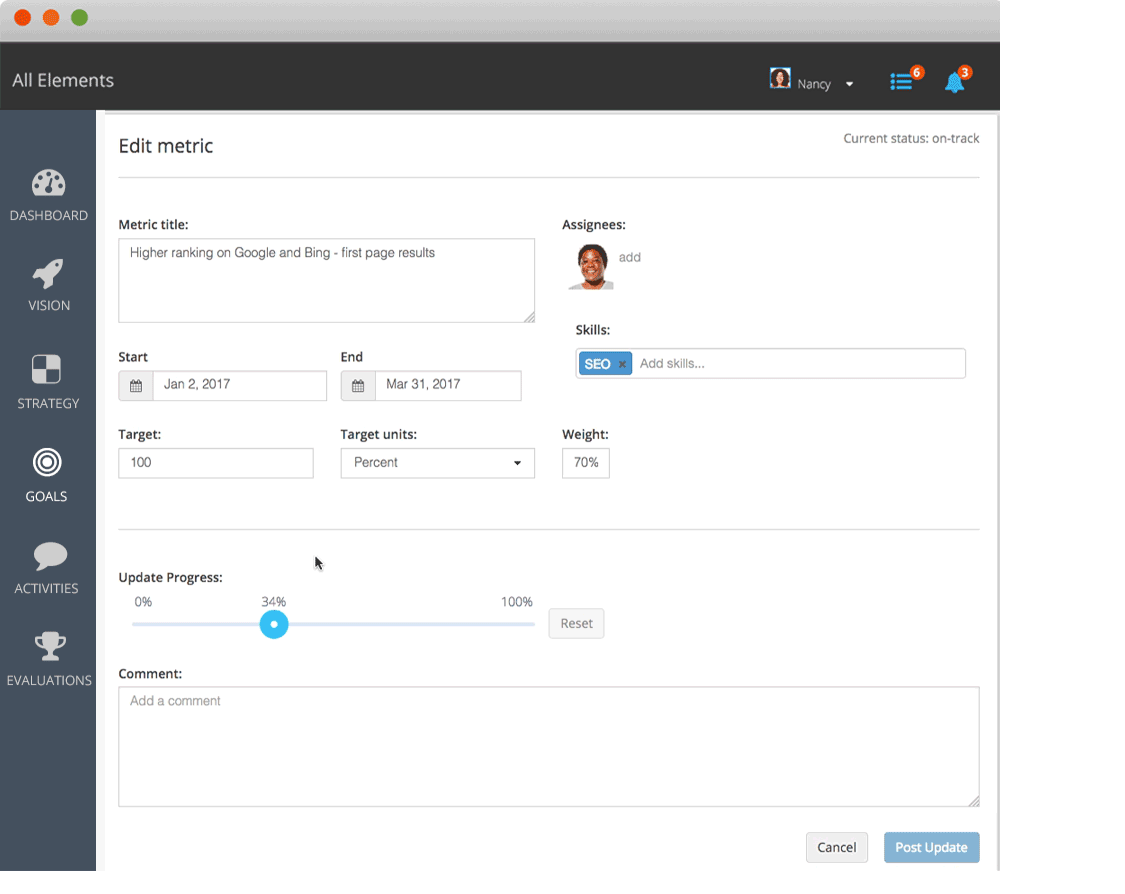Screen dimensions: 1125x894
Task: Click the Metric title resize handle
Action: pos(529,317)
